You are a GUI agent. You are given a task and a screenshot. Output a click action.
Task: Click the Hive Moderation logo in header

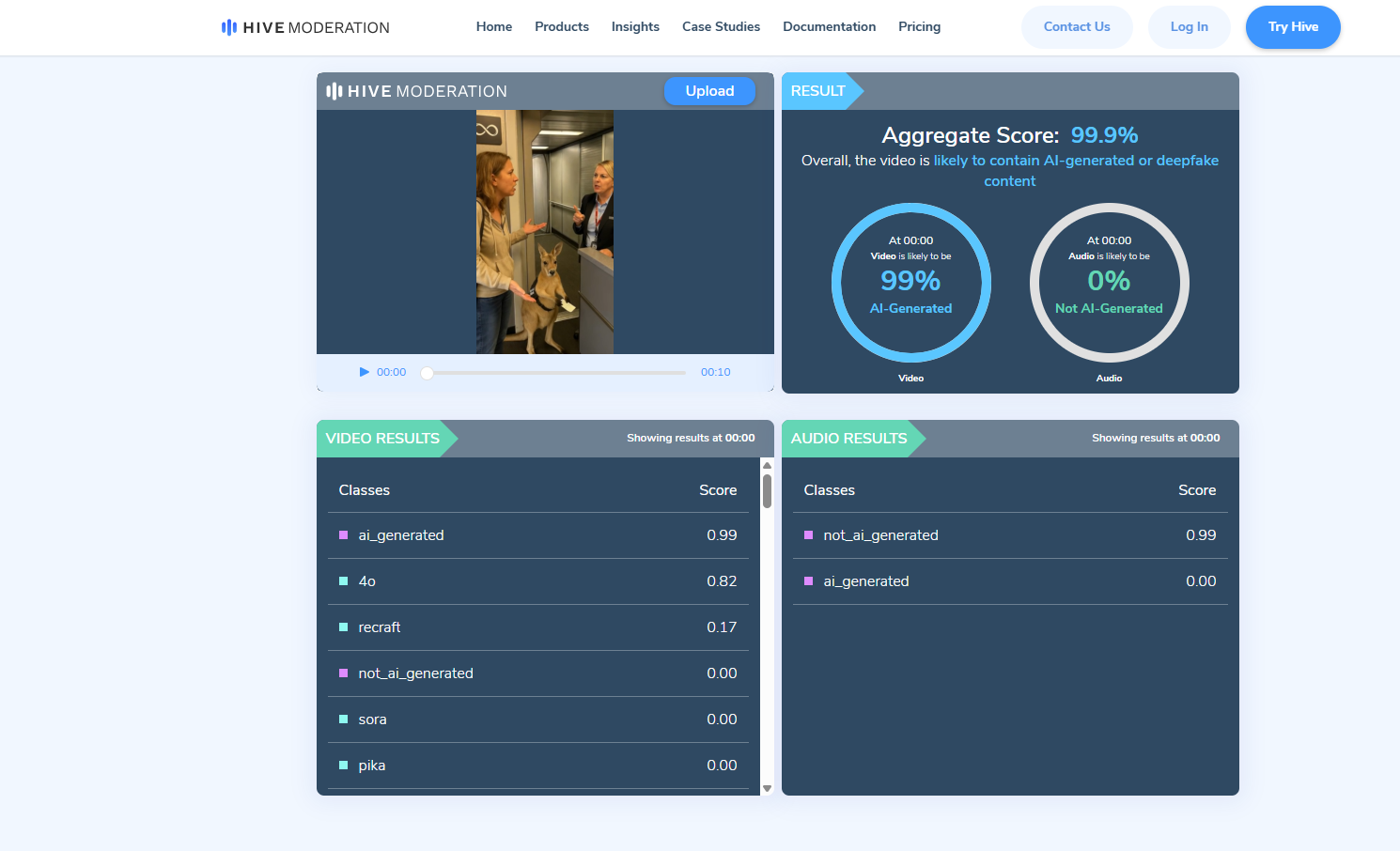click(x=305, y=27)
